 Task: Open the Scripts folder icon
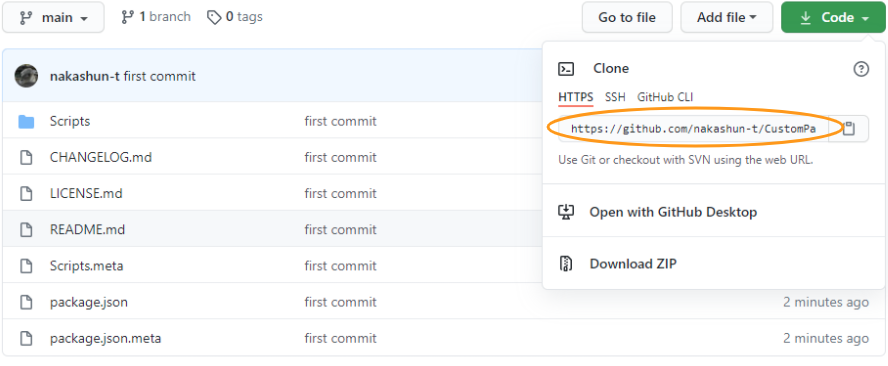pos(26,121)
